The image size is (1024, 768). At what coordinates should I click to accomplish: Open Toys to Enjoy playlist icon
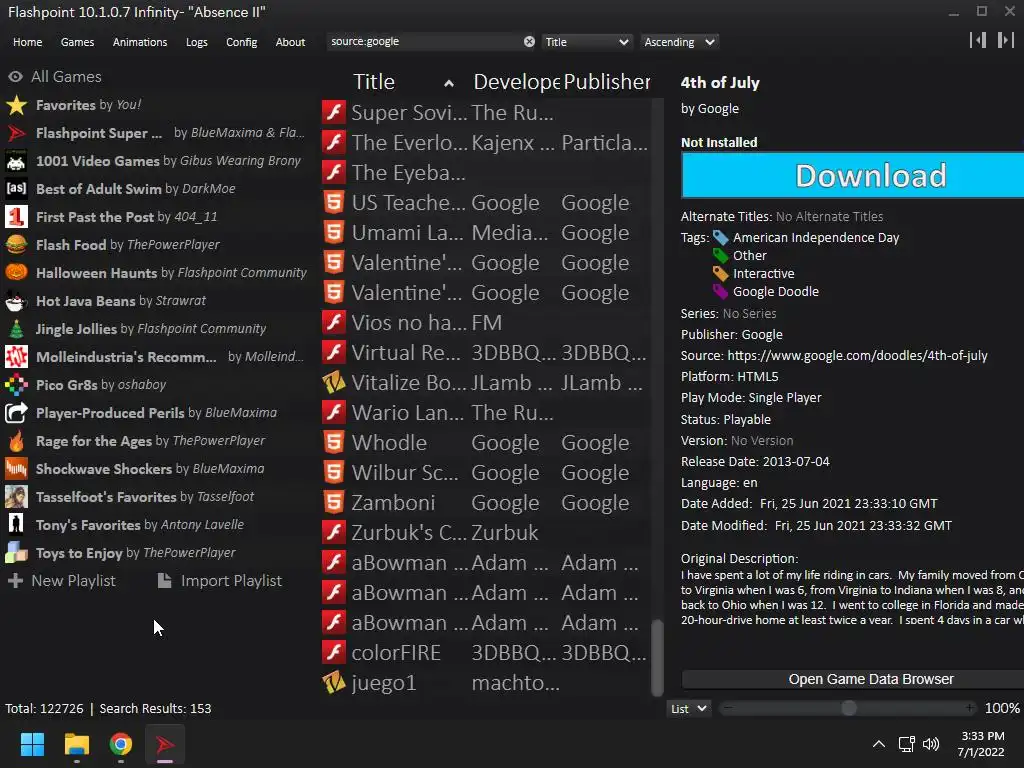[16, 552]
